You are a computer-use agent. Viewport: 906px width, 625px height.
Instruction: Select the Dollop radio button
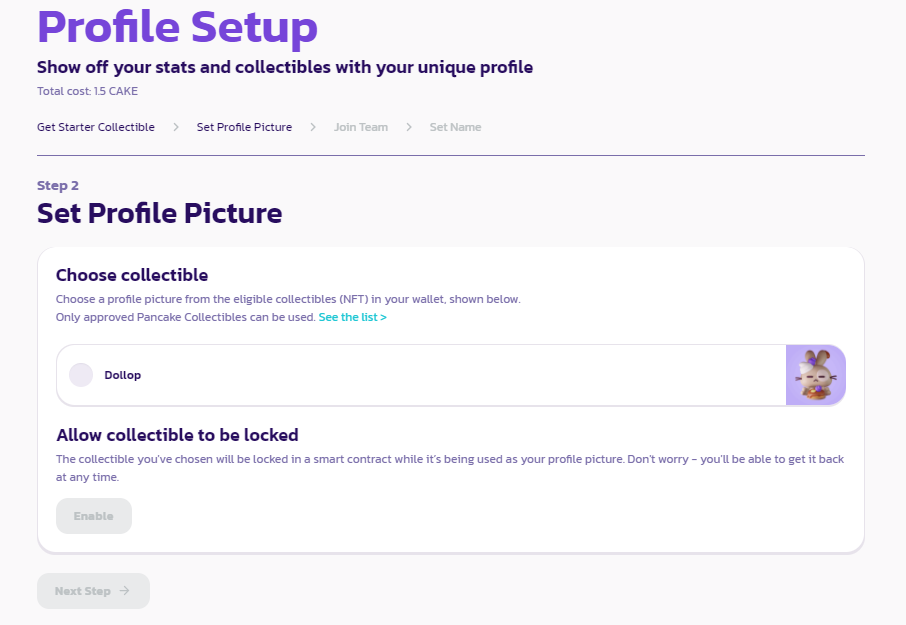(x=81, y=375)
